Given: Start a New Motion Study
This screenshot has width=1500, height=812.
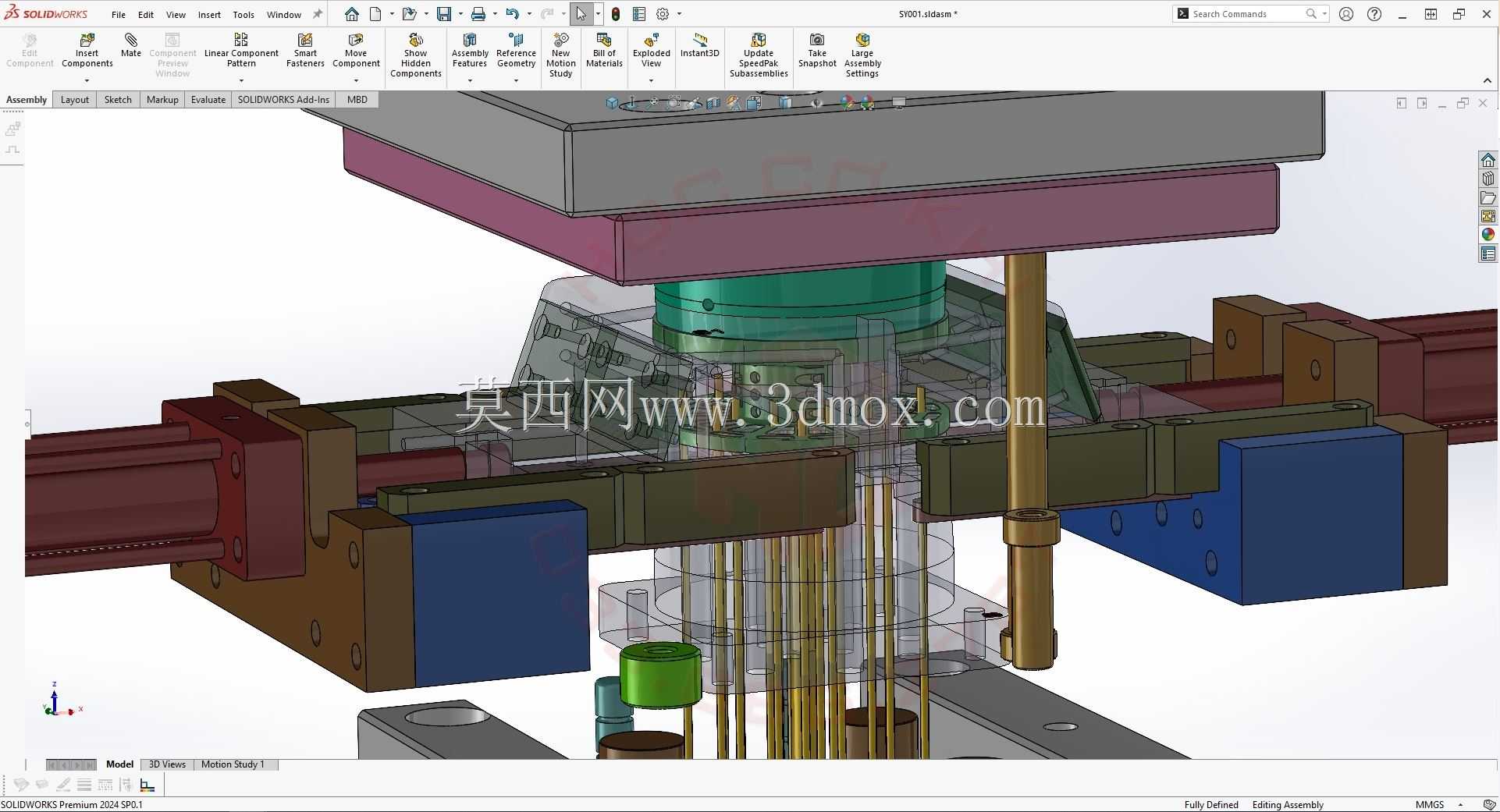Looking at the screenshot, I should click(x=560, y=55).
